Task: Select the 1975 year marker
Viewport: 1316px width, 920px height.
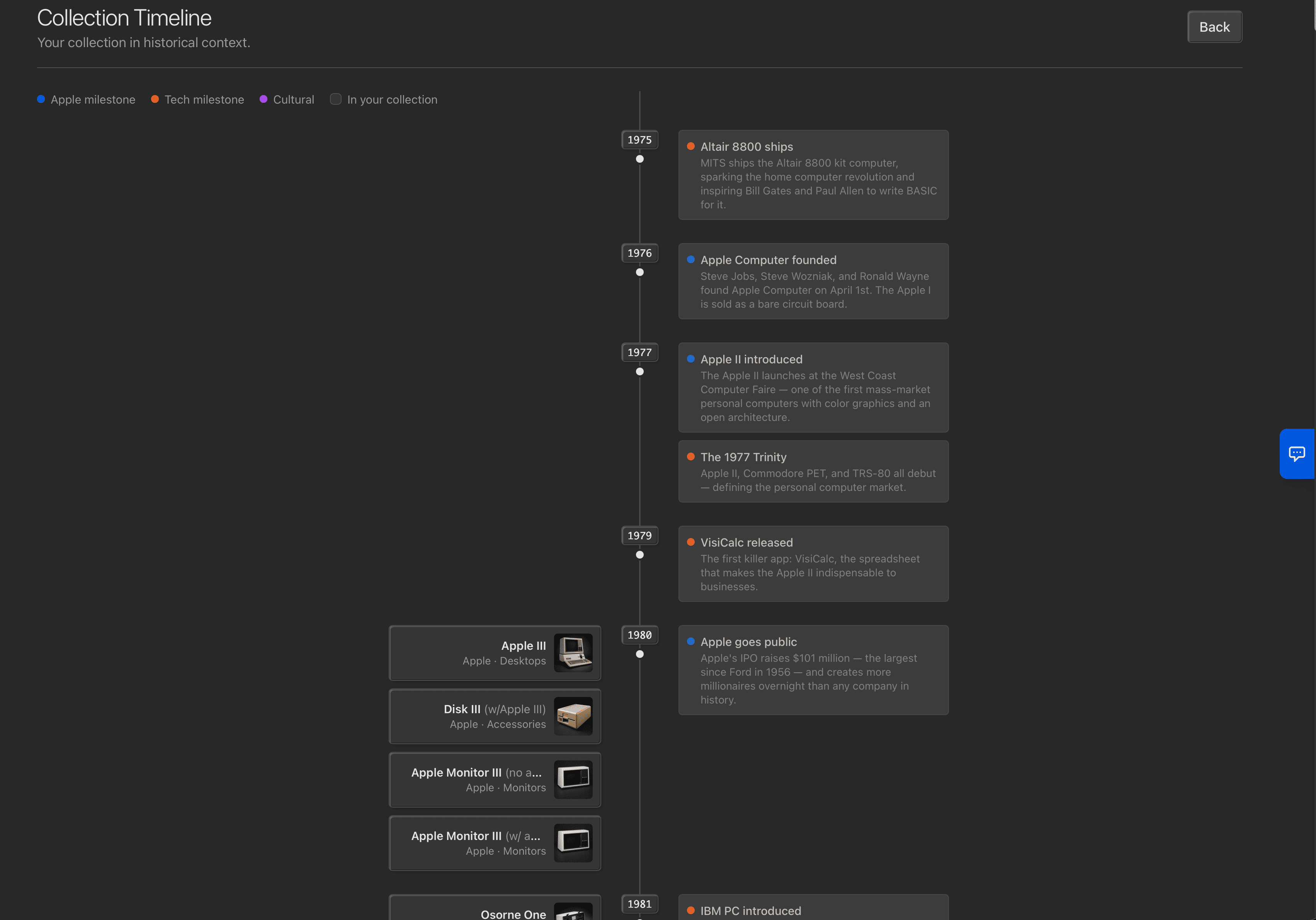Action: [x=639, y=140]
